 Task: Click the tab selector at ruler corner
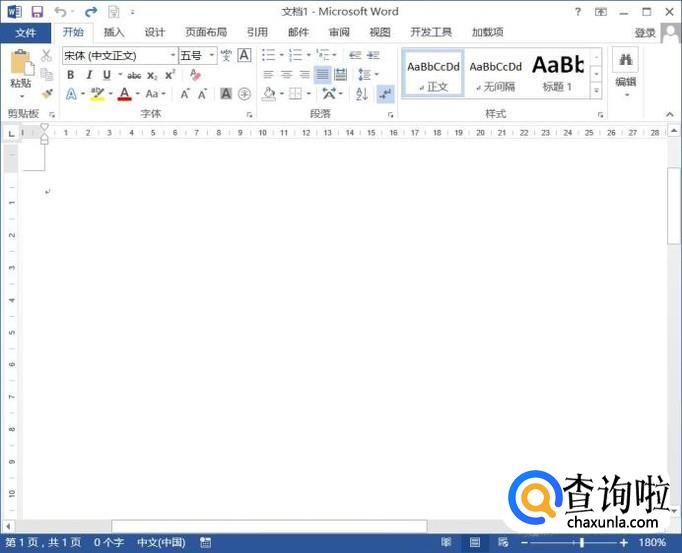11,133
